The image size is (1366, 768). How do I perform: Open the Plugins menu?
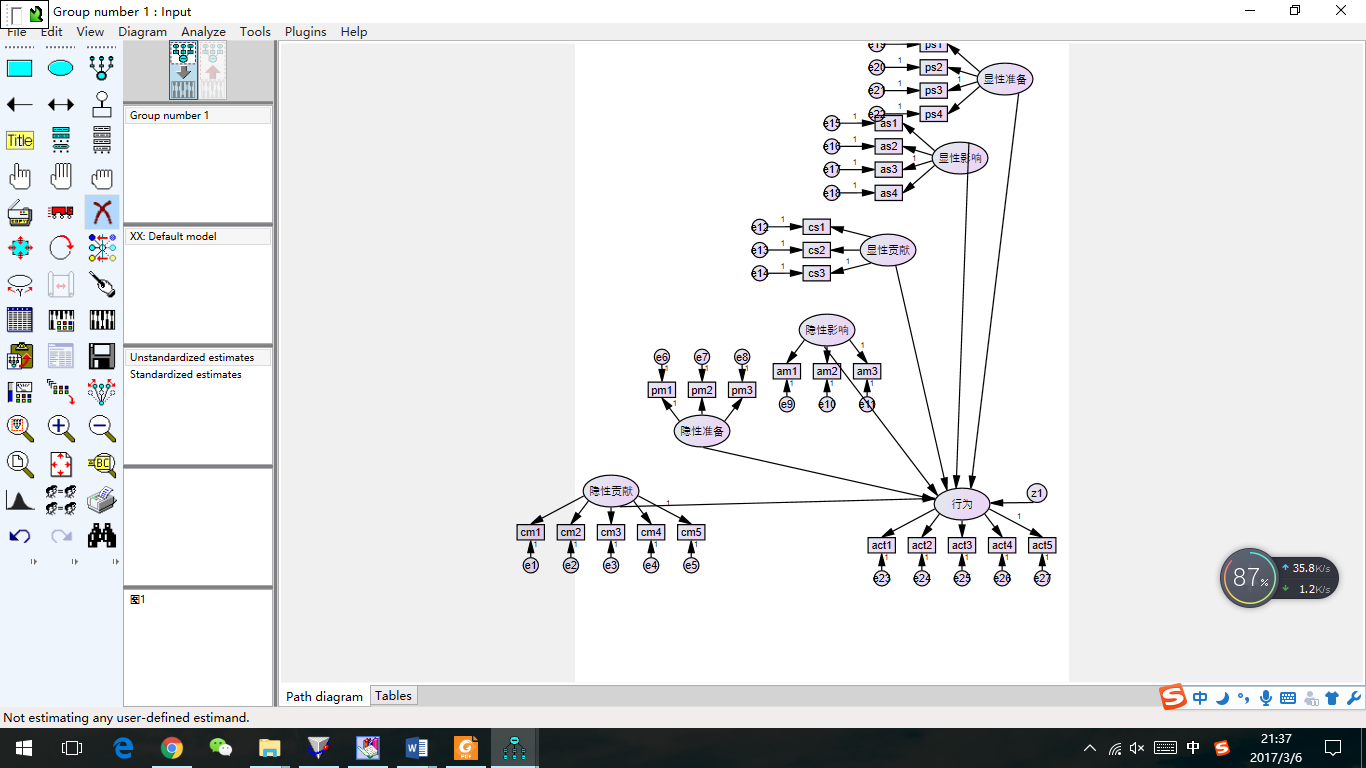(x=305, y=32)
